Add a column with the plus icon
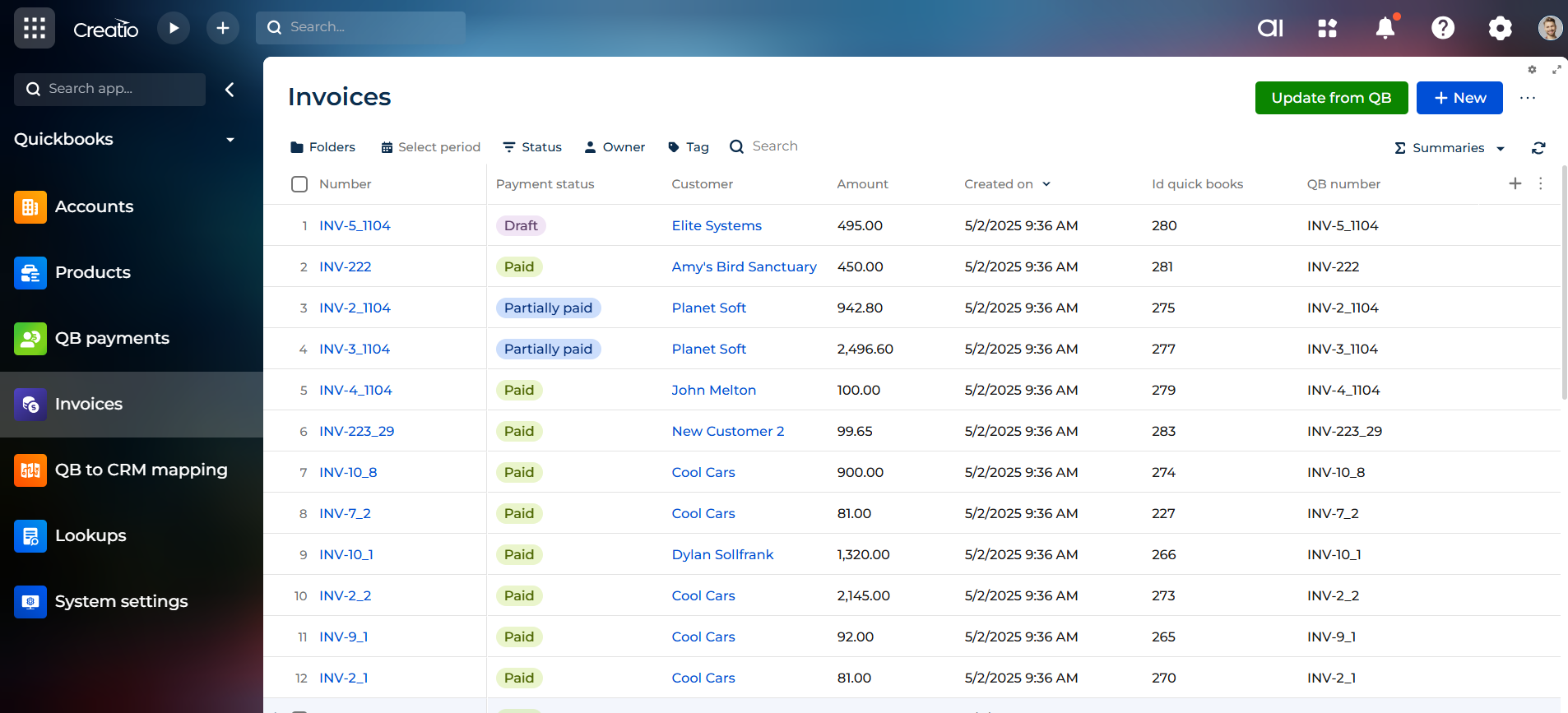1568x713 pixels. [x=1515, y=183]
